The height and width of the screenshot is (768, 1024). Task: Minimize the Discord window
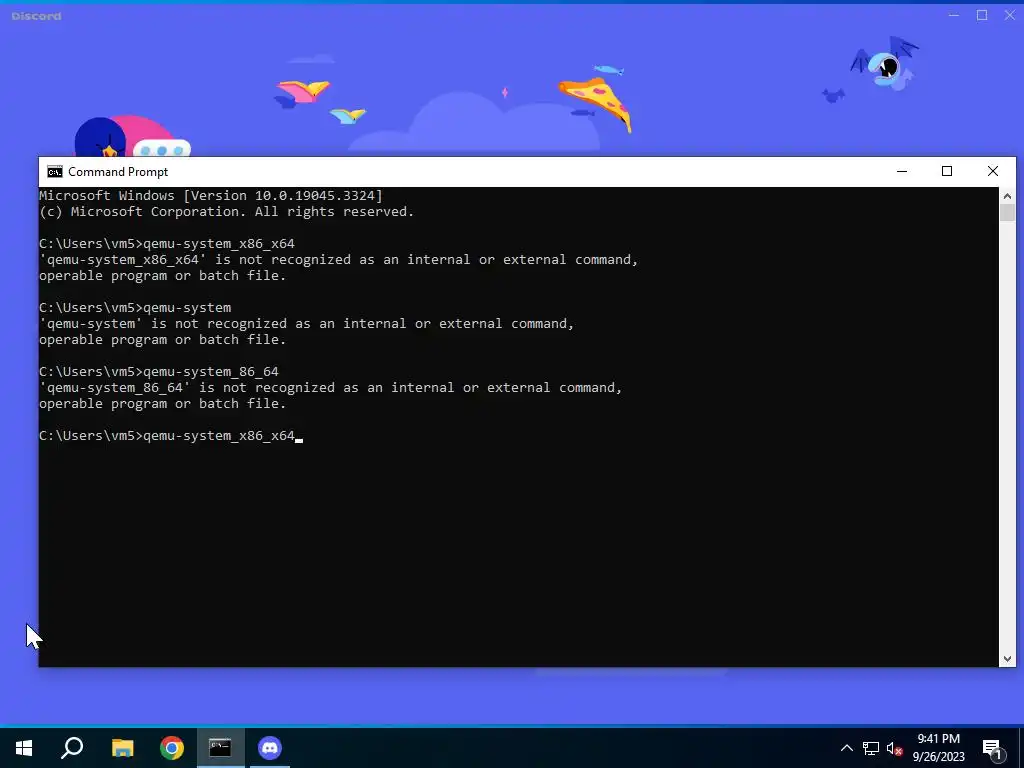click(x=954, y=15)
